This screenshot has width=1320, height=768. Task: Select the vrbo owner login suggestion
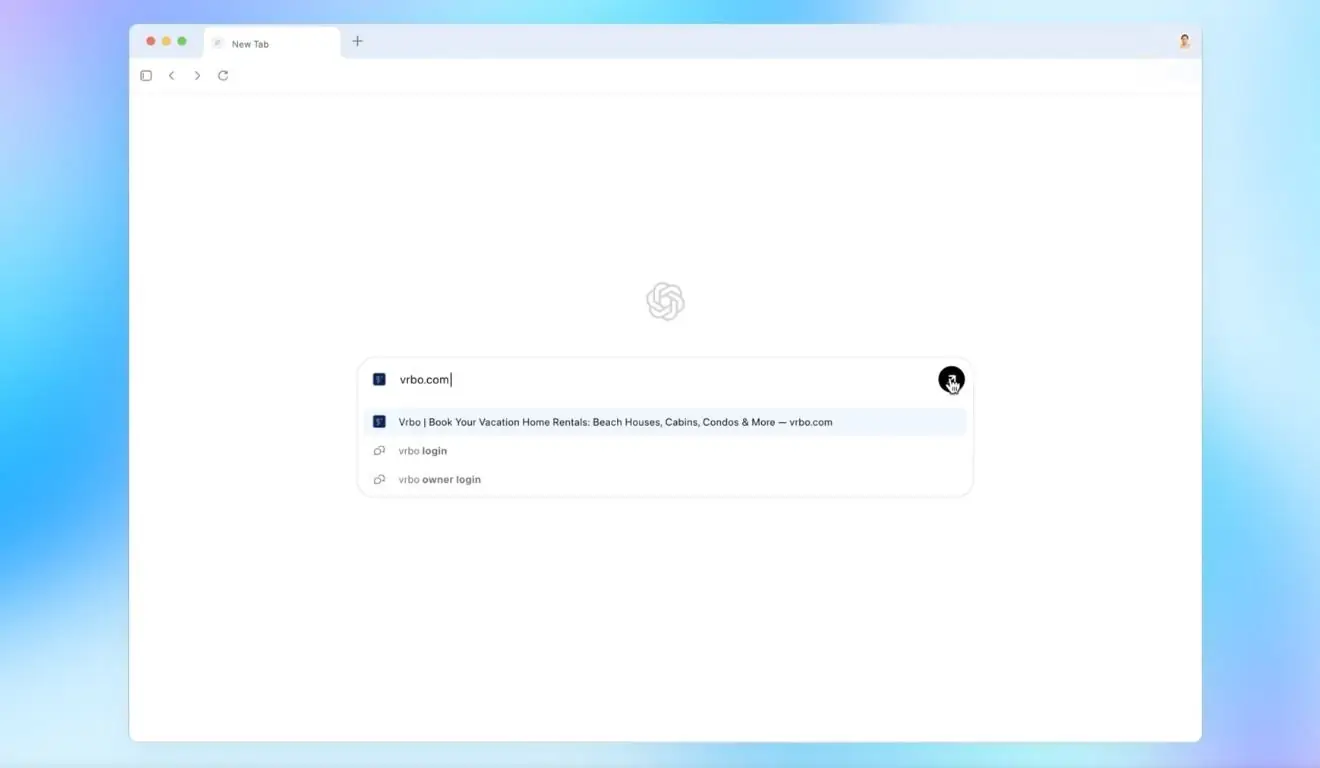point(440,479)
